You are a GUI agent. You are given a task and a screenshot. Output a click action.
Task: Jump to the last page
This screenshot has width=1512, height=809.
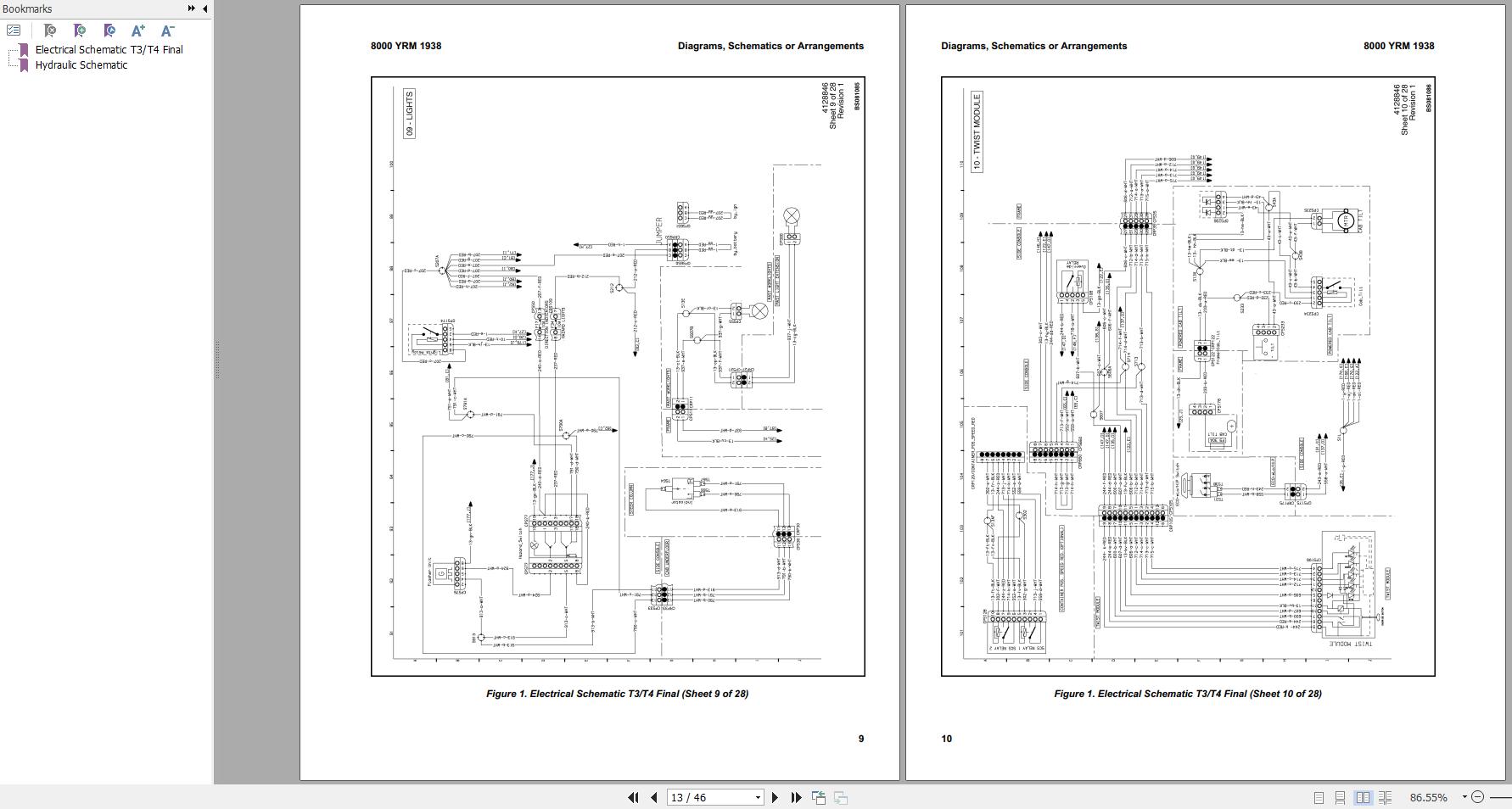click(x=796, y=797)
